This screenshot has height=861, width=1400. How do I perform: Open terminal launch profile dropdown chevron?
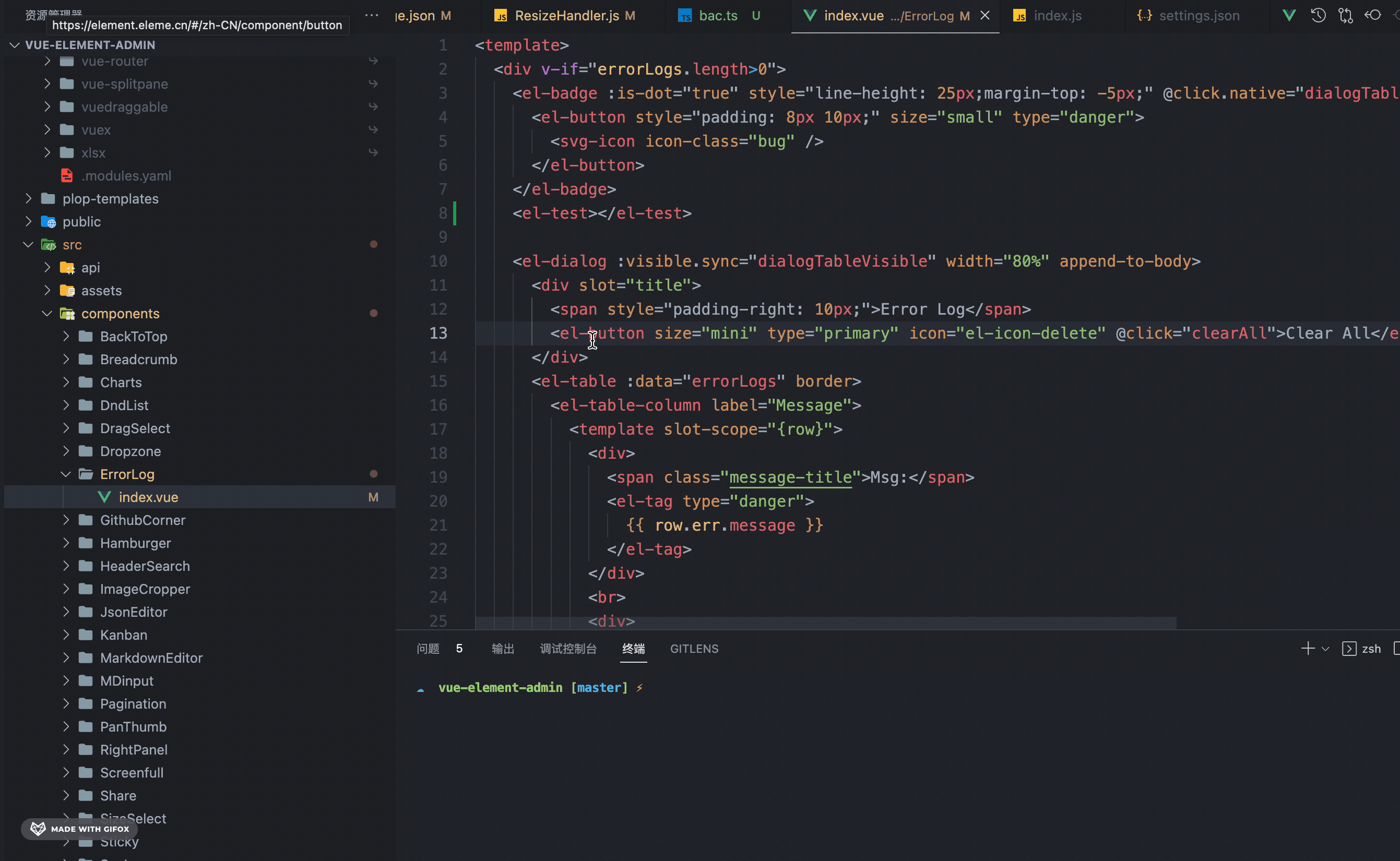point(1325,649)
